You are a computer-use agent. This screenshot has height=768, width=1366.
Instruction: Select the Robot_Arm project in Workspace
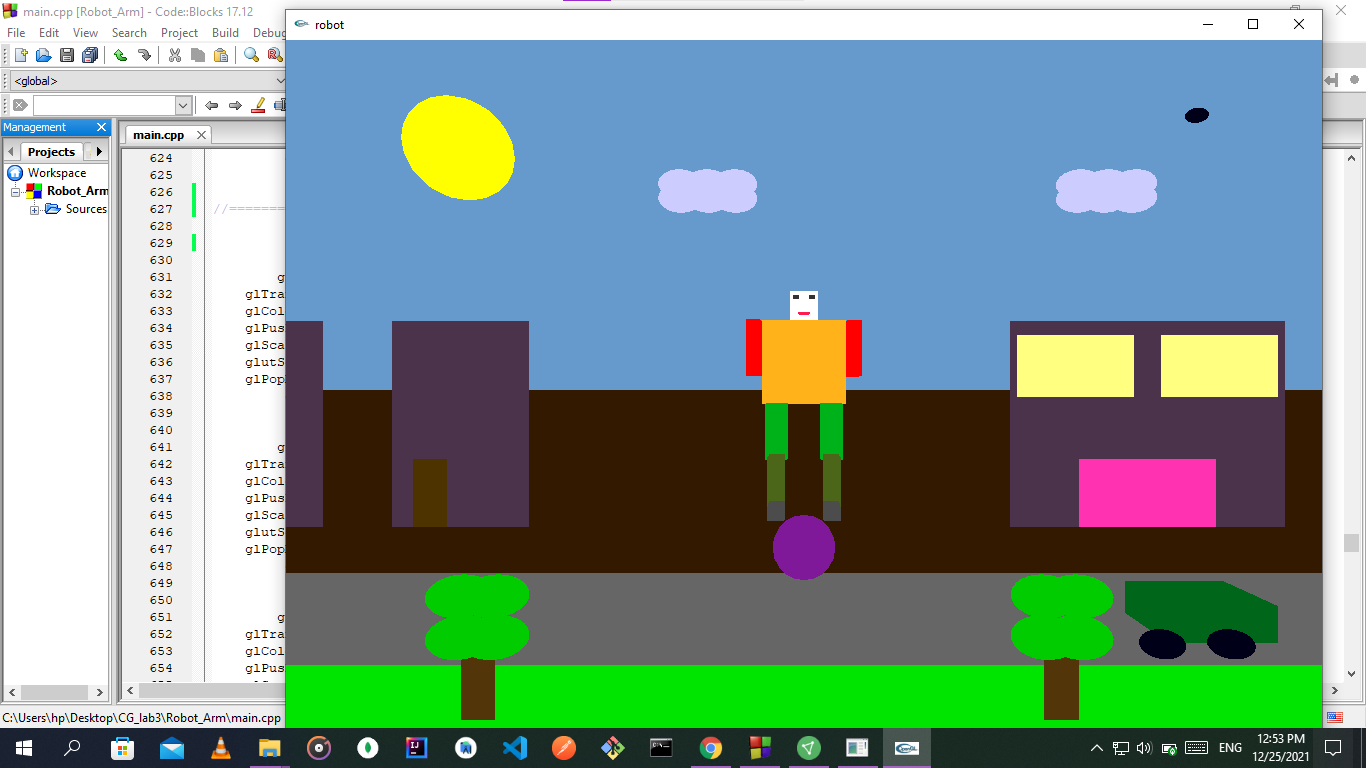[x=76, y=190]
